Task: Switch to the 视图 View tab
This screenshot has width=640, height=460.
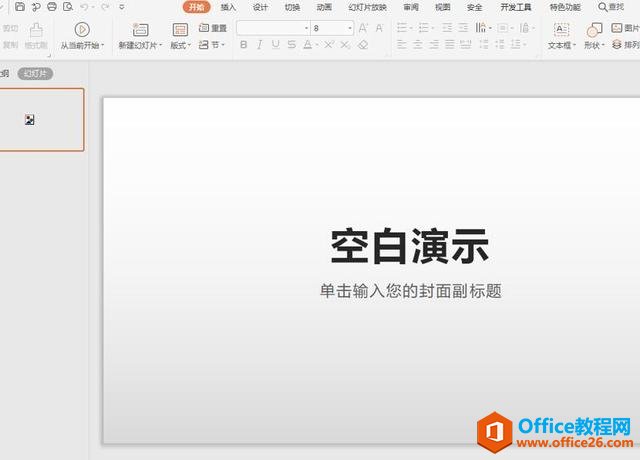Action: [442, 7]
